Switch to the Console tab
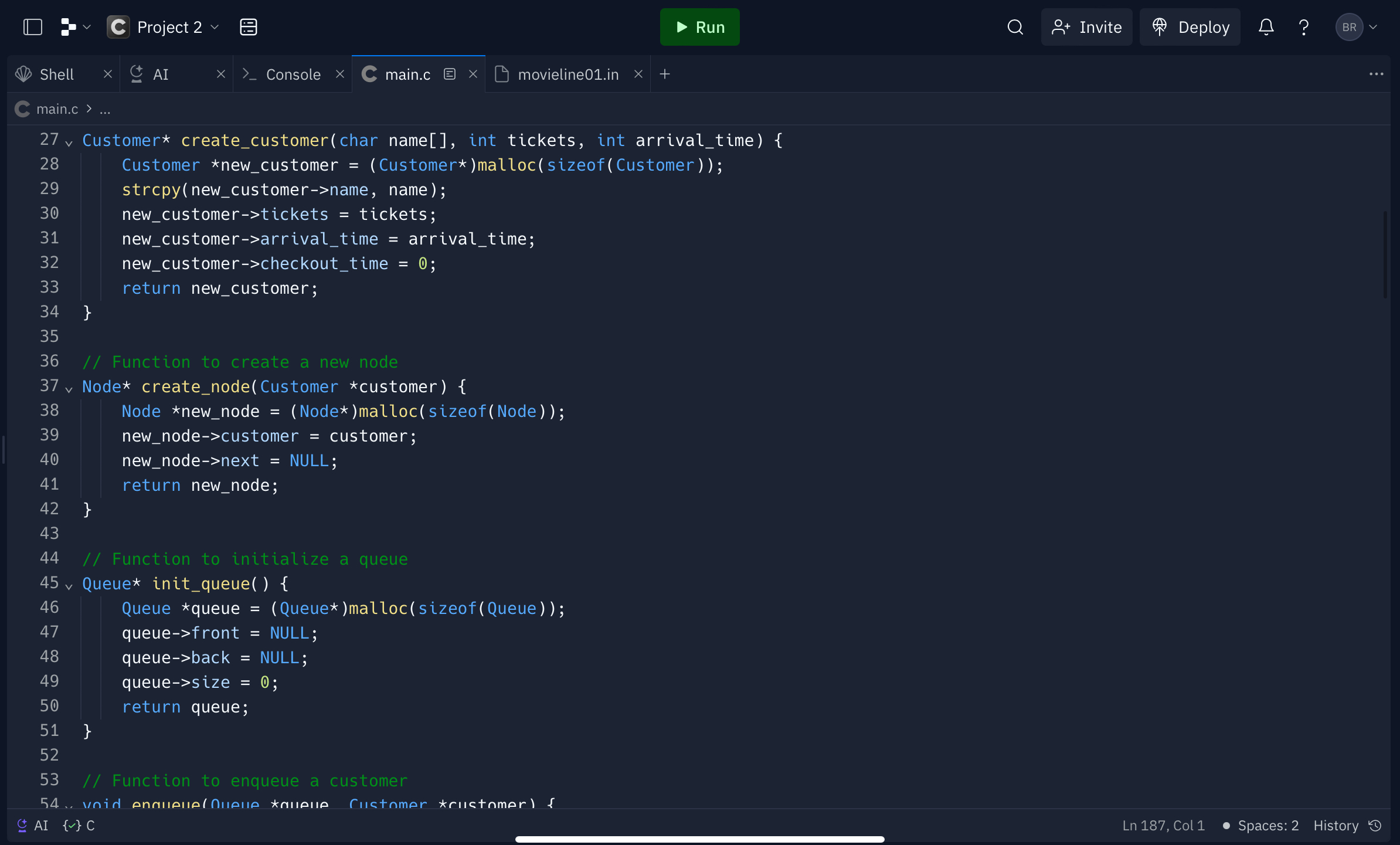 [293, 74]
